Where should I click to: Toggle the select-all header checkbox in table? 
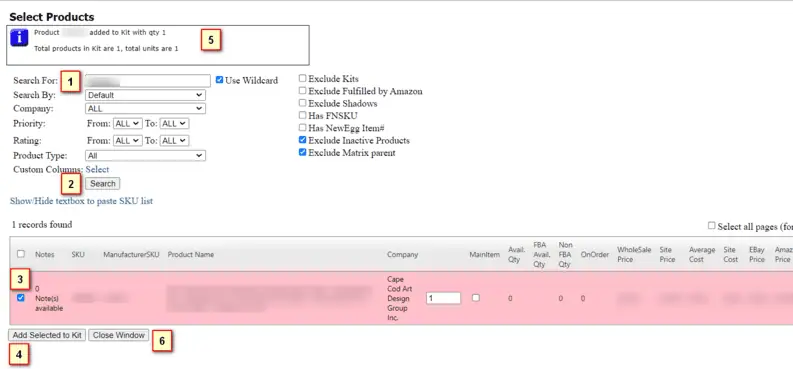click(x=21, y=254)
